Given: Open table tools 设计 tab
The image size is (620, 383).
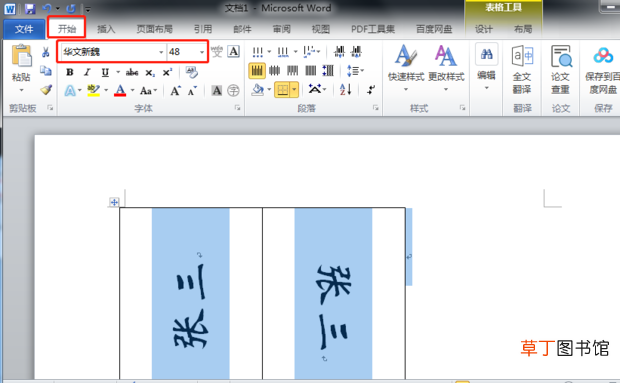Looking at the screenshot, I should point(483,29).
